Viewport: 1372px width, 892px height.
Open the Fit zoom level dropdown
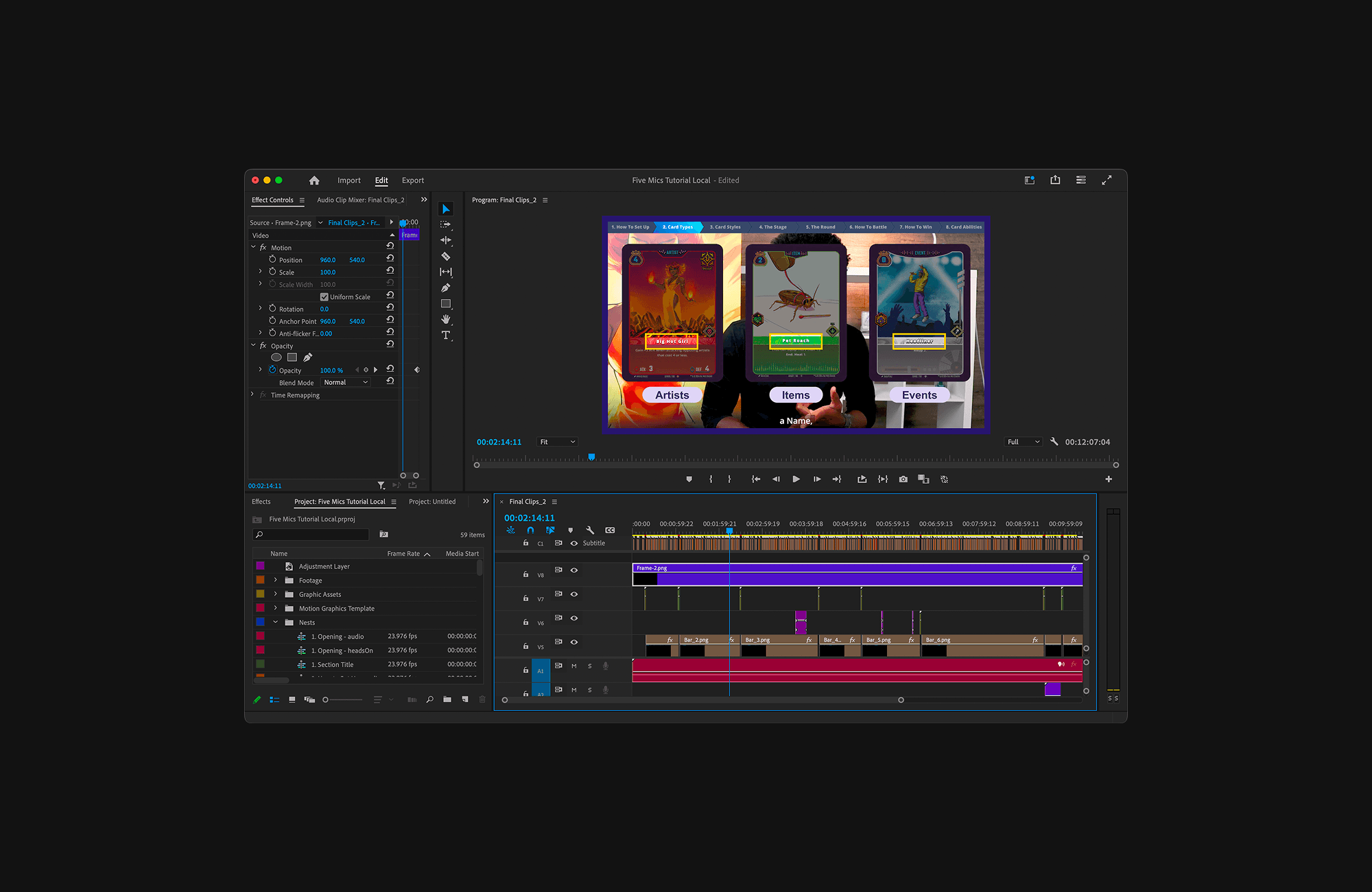(x=557, y=442)
